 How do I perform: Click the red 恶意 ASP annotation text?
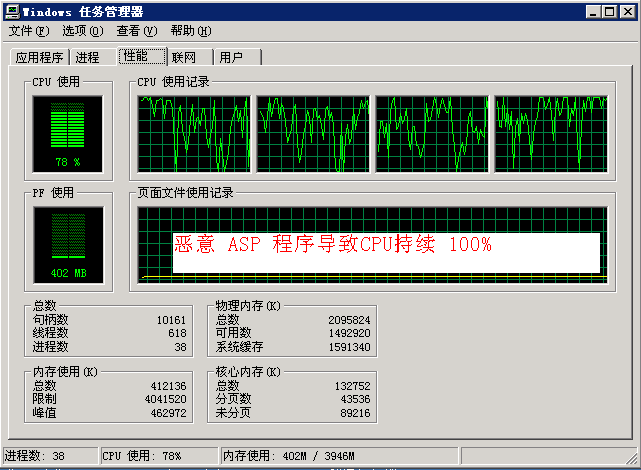[x=333, y=245]
